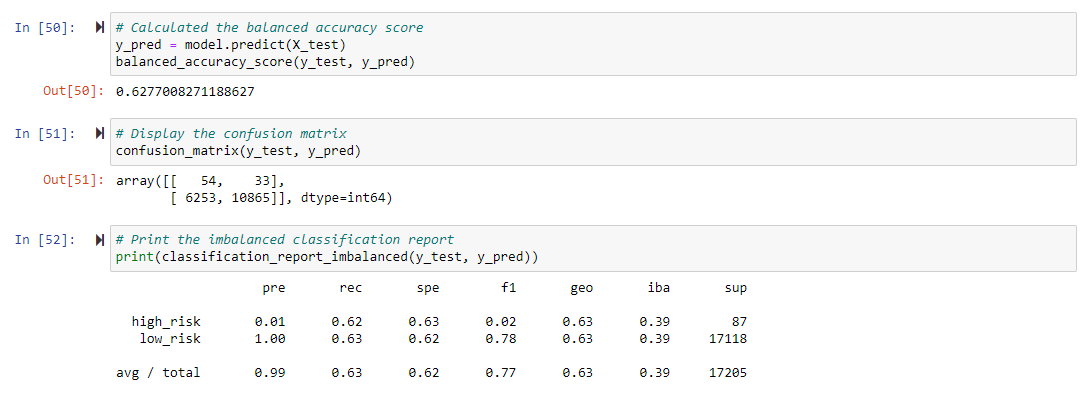The image size is (1089, 413).
Task: Click high_risk precision value 0.01
Action: [x=269, y=322]
